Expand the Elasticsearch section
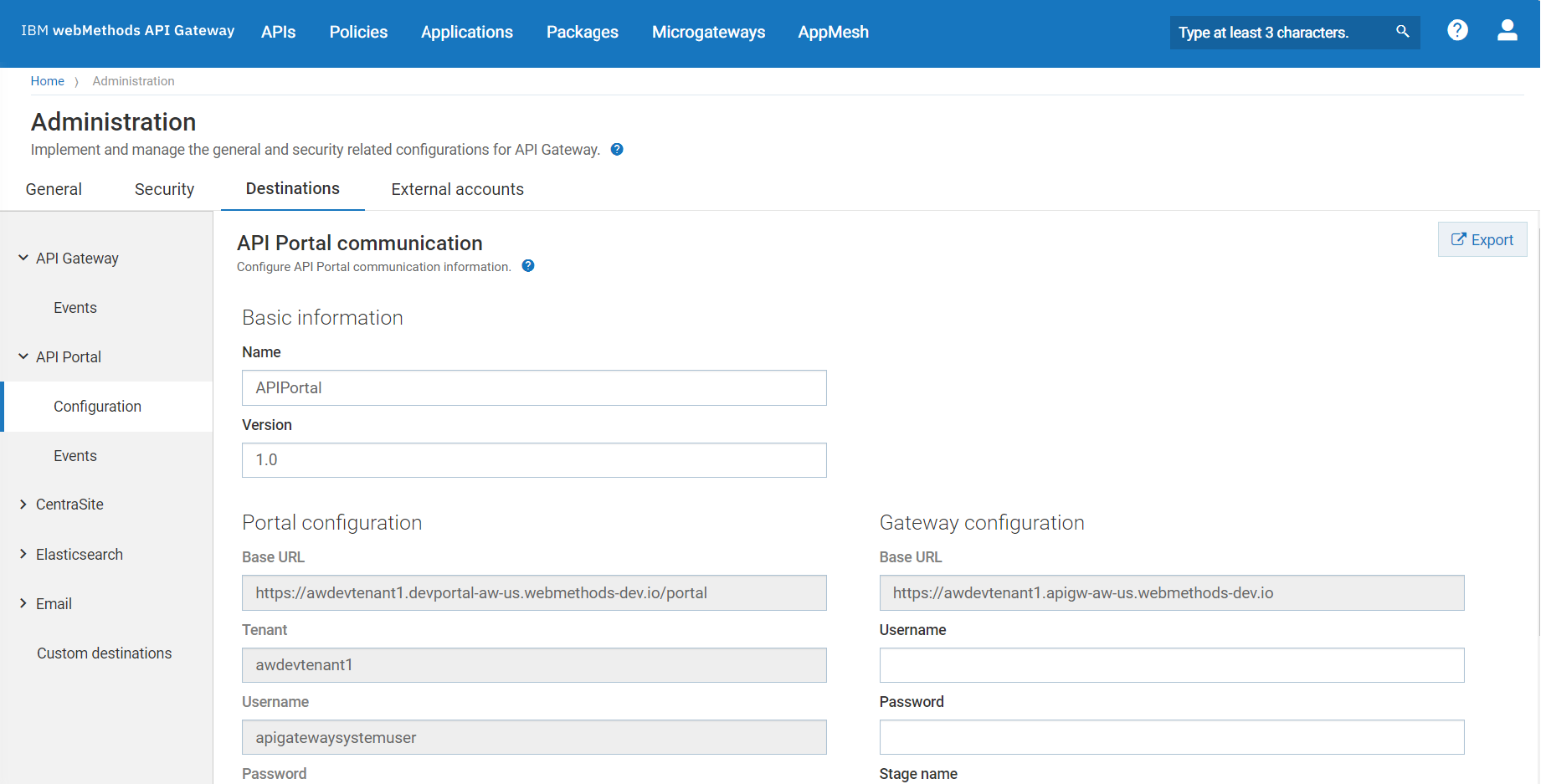This screenshot has height=784, width=1546. click(23, 554)
